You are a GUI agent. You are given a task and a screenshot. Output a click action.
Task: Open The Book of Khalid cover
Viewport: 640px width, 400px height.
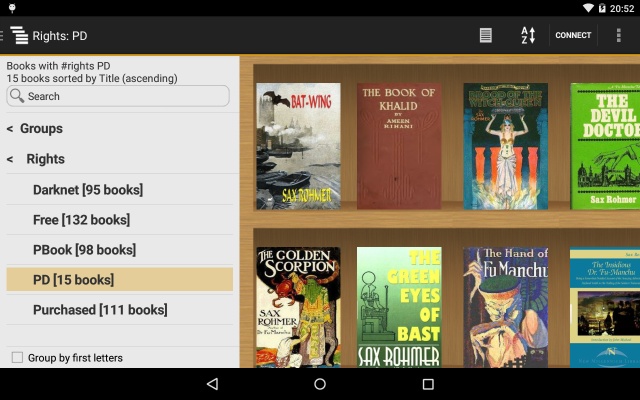(399, 146)
